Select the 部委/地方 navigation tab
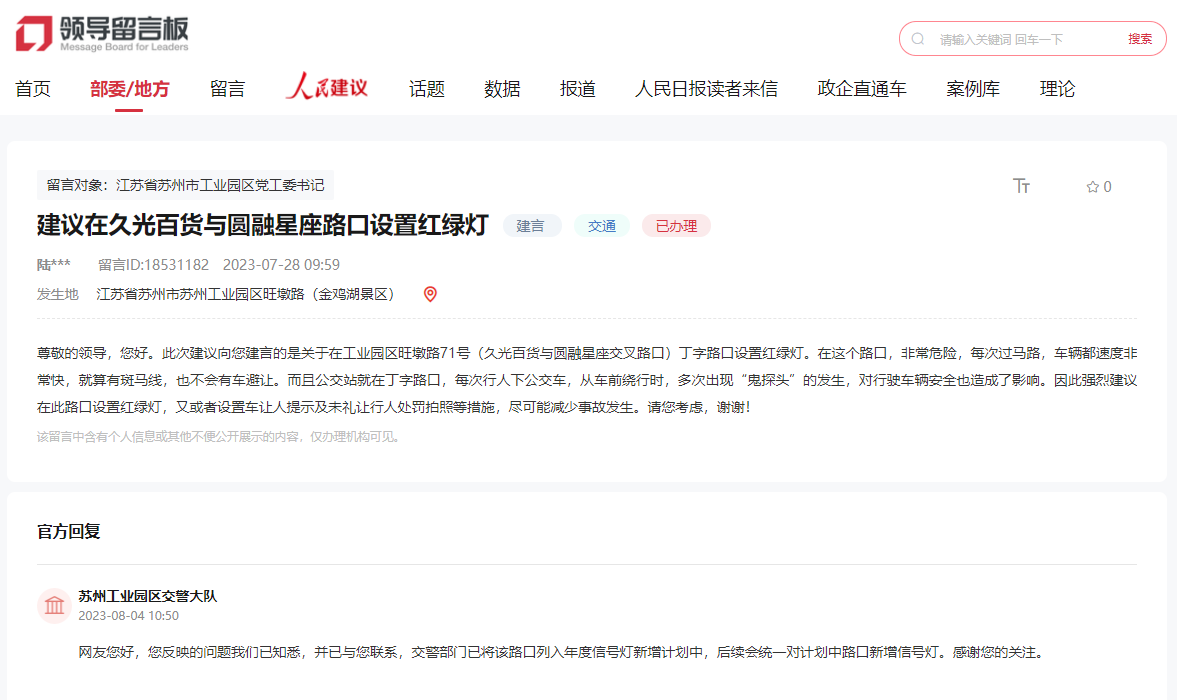 point(130,89)
